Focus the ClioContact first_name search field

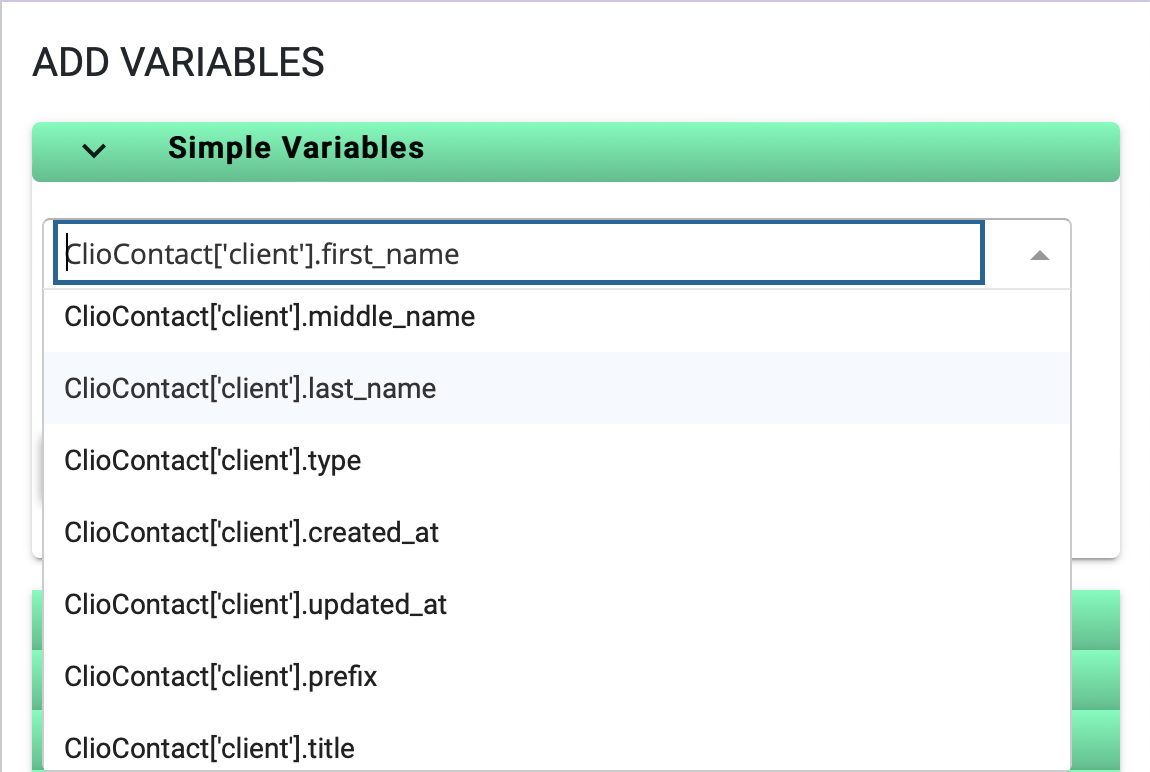(519, 254)
